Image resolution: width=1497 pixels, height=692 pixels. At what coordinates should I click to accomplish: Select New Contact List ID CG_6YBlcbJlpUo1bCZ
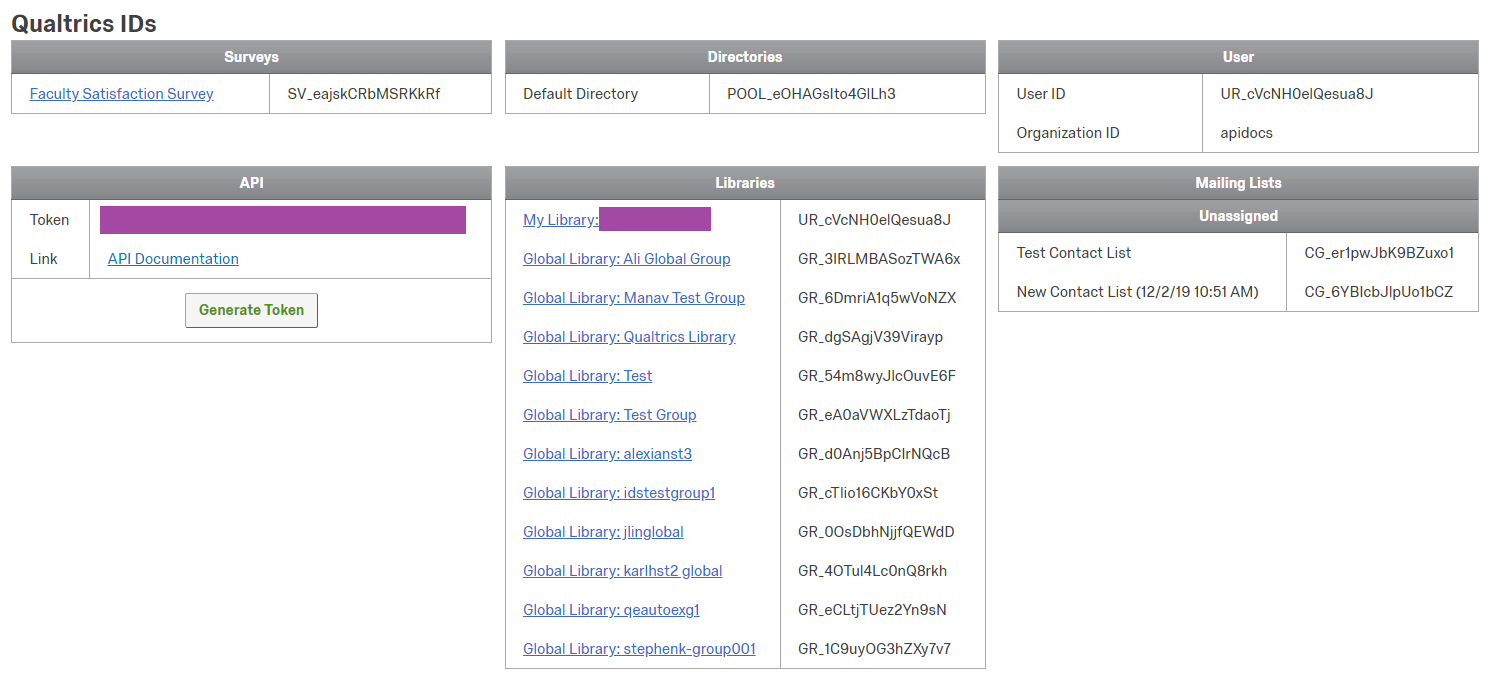click(1379, 292)
